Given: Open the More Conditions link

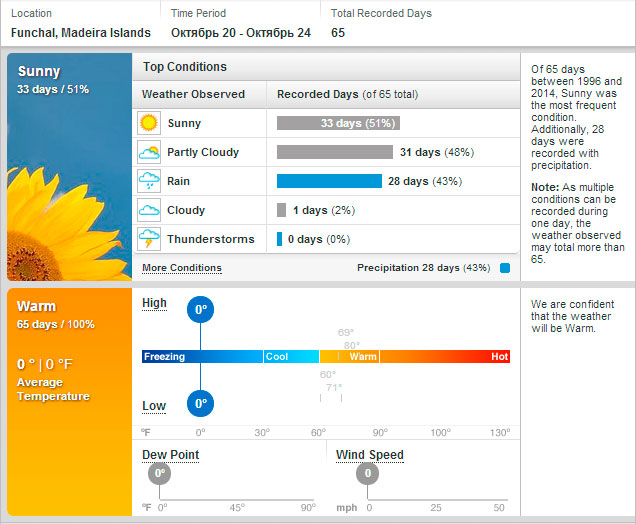Looking at the screenshot, I should click(x=181, y=268).
